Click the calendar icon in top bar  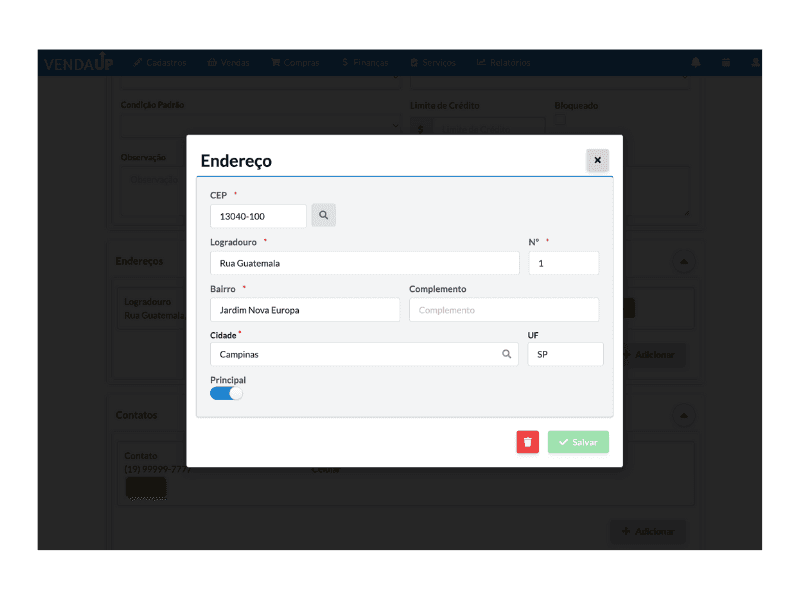(726, 62)
